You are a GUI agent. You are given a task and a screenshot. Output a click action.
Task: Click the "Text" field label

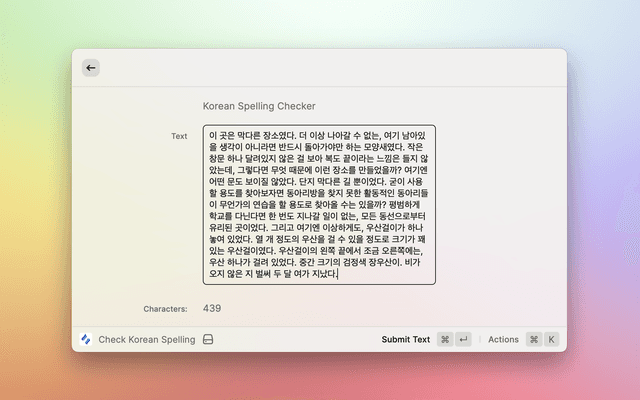tap(179, 136)
